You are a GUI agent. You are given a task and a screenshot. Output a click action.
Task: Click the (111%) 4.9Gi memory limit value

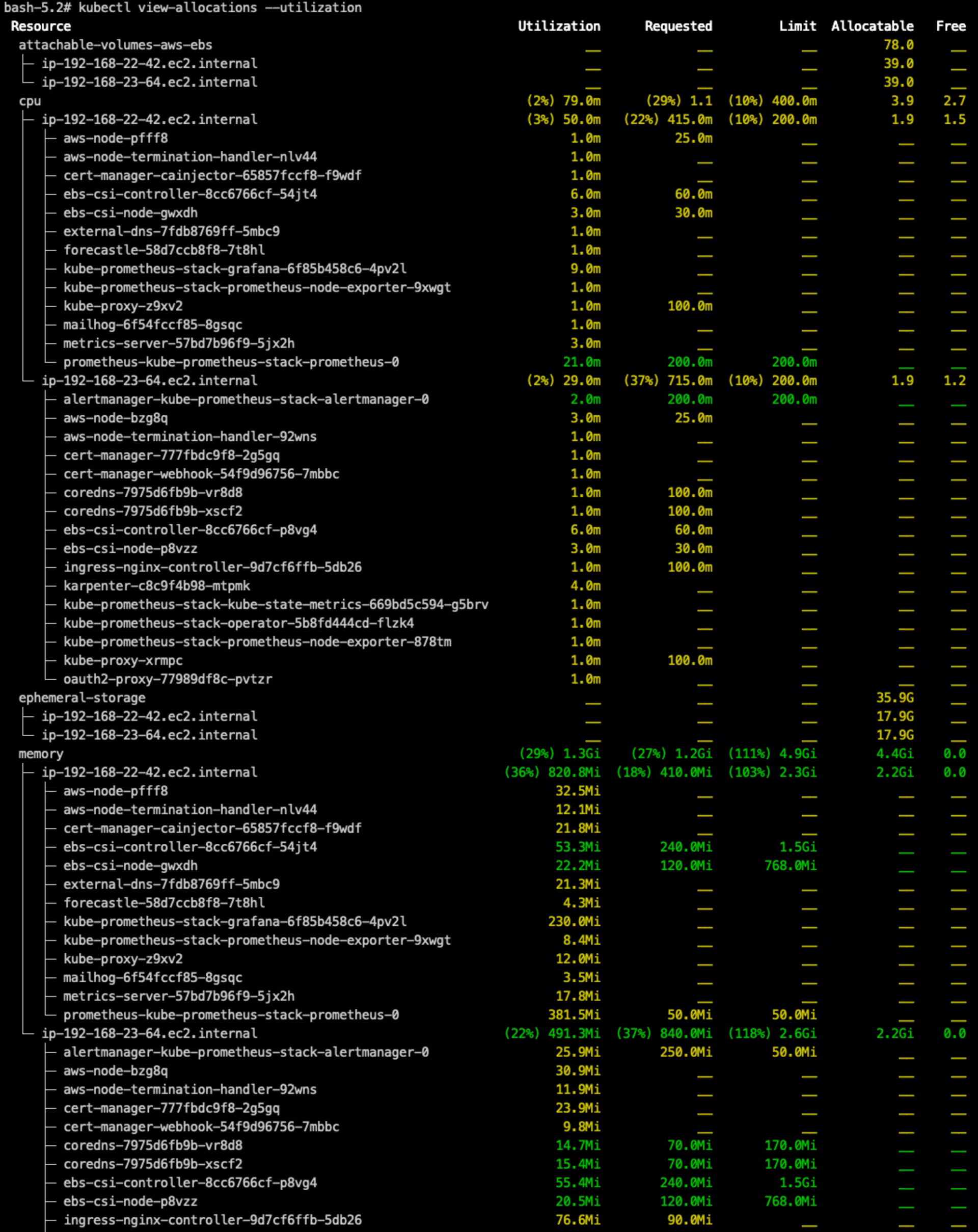pos(772,754)
